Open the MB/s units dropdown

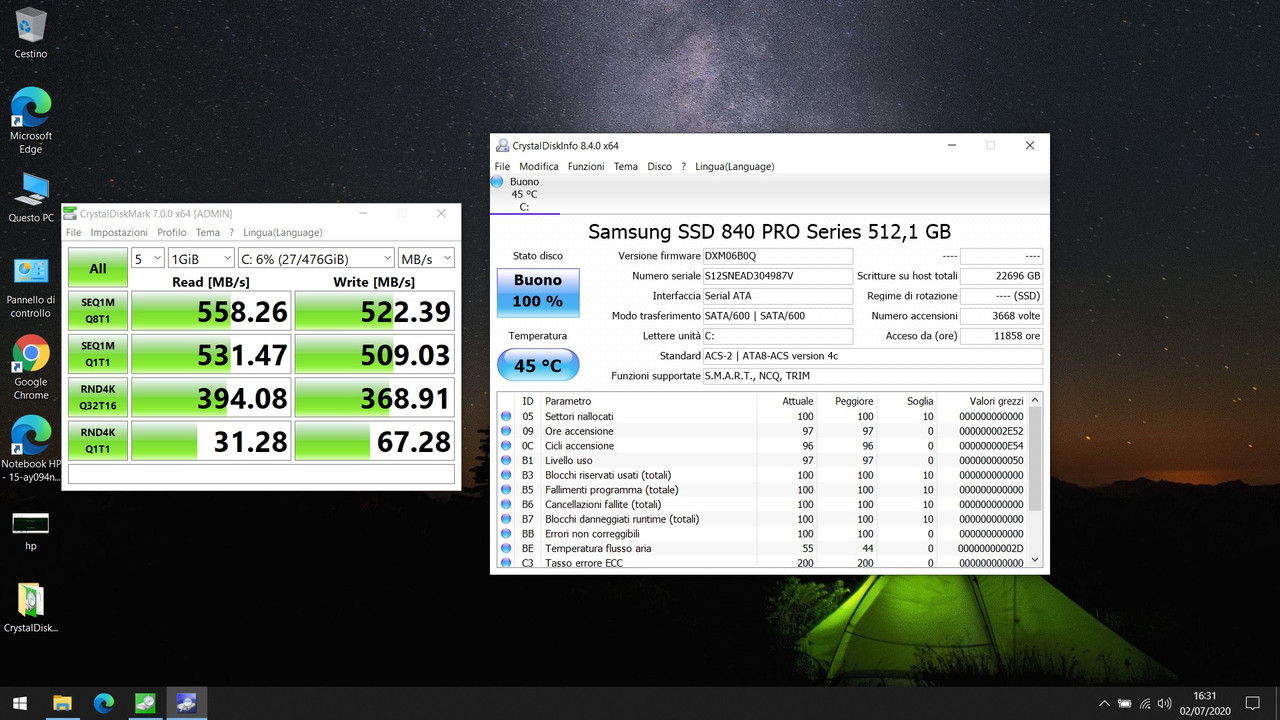click(426, 258)
